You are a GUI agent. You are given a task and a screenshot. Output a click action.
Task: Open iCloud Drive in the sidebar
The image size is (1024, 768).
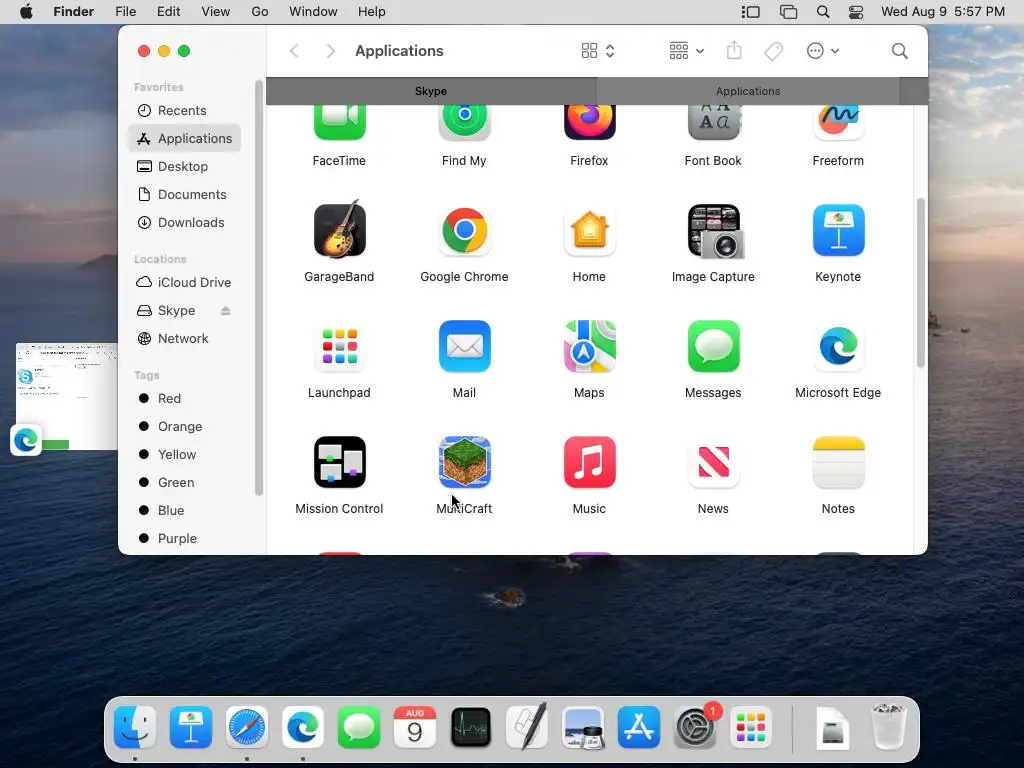185,283
